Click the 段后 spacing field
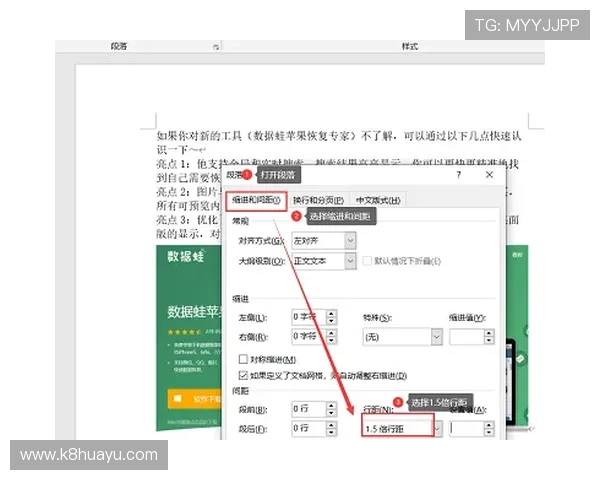 309,428
